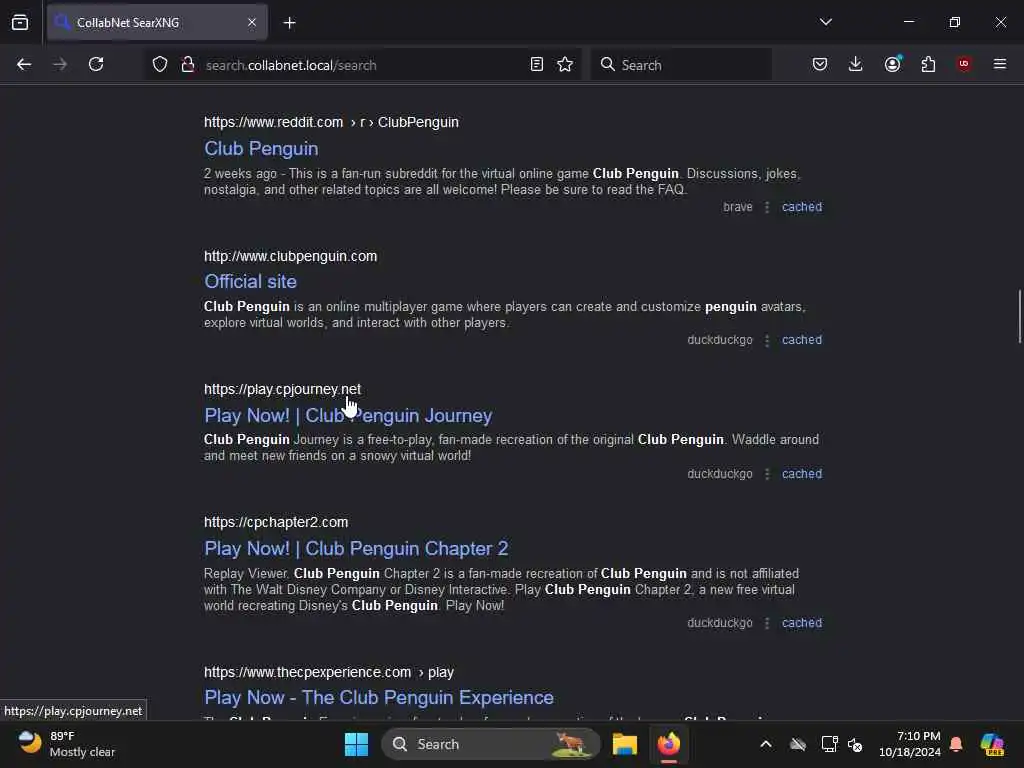1024x768 pixels.
Task: Select the CollabNet SearXNG tab
Action: pos(157,22)
